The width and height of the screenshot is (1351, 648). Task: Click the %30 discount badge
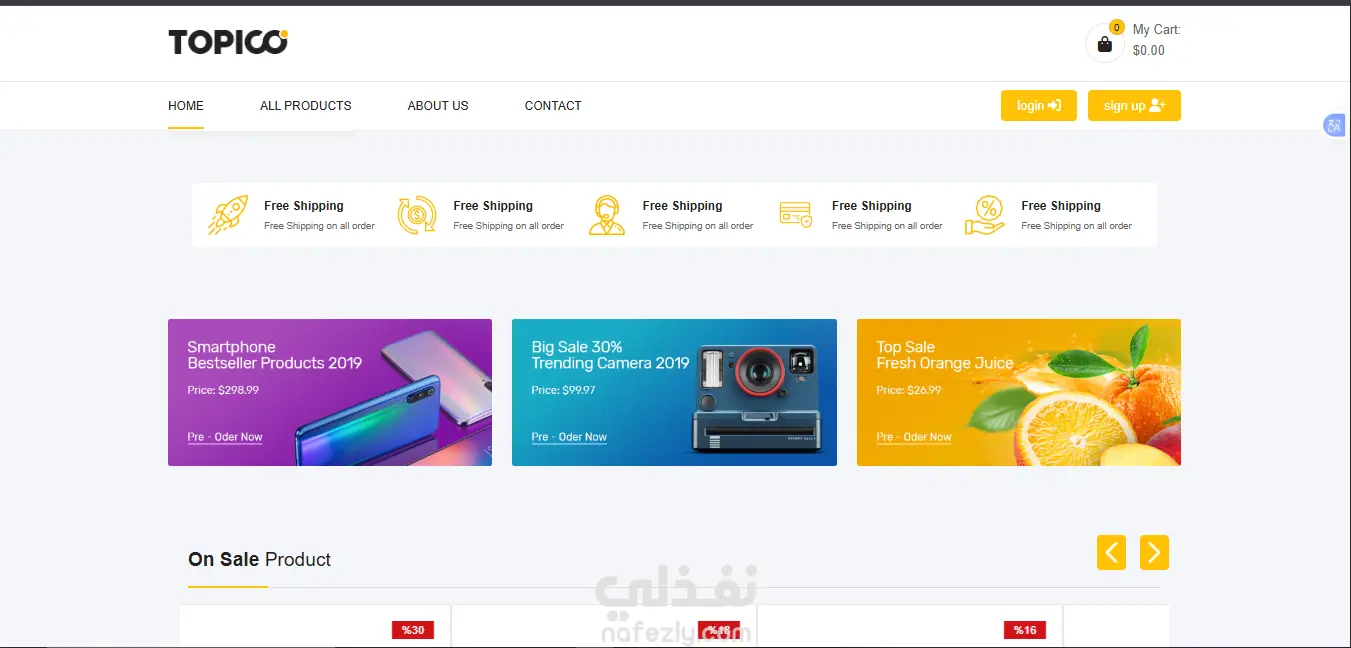(x=413, y=630)
